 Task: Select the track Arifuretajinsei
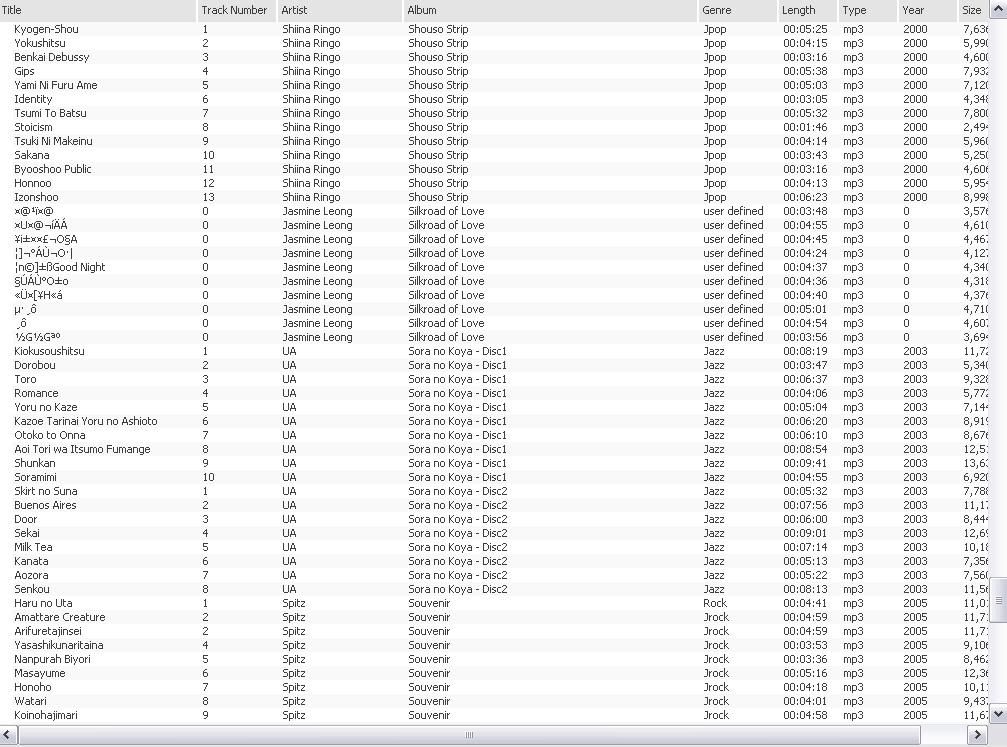tap(48, 631)
